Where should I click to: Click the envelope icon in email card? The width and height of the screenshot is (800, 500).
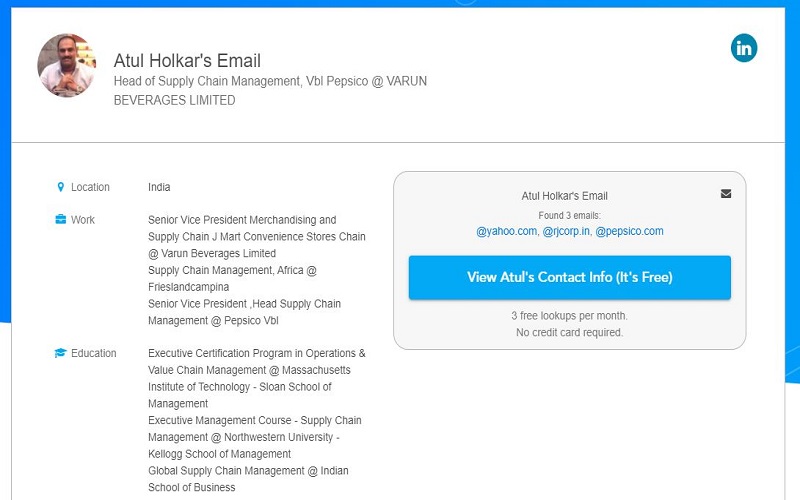click(726, 194)
